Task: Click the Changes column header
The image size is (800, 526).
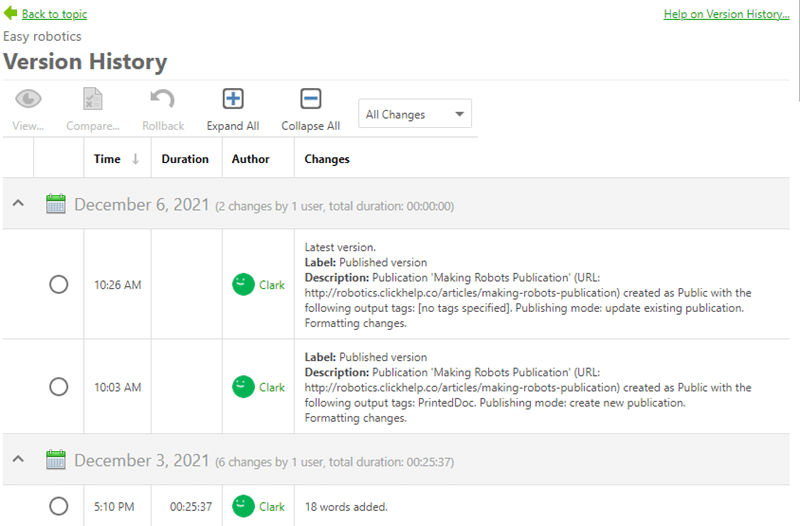Action: tap(327, 159)
